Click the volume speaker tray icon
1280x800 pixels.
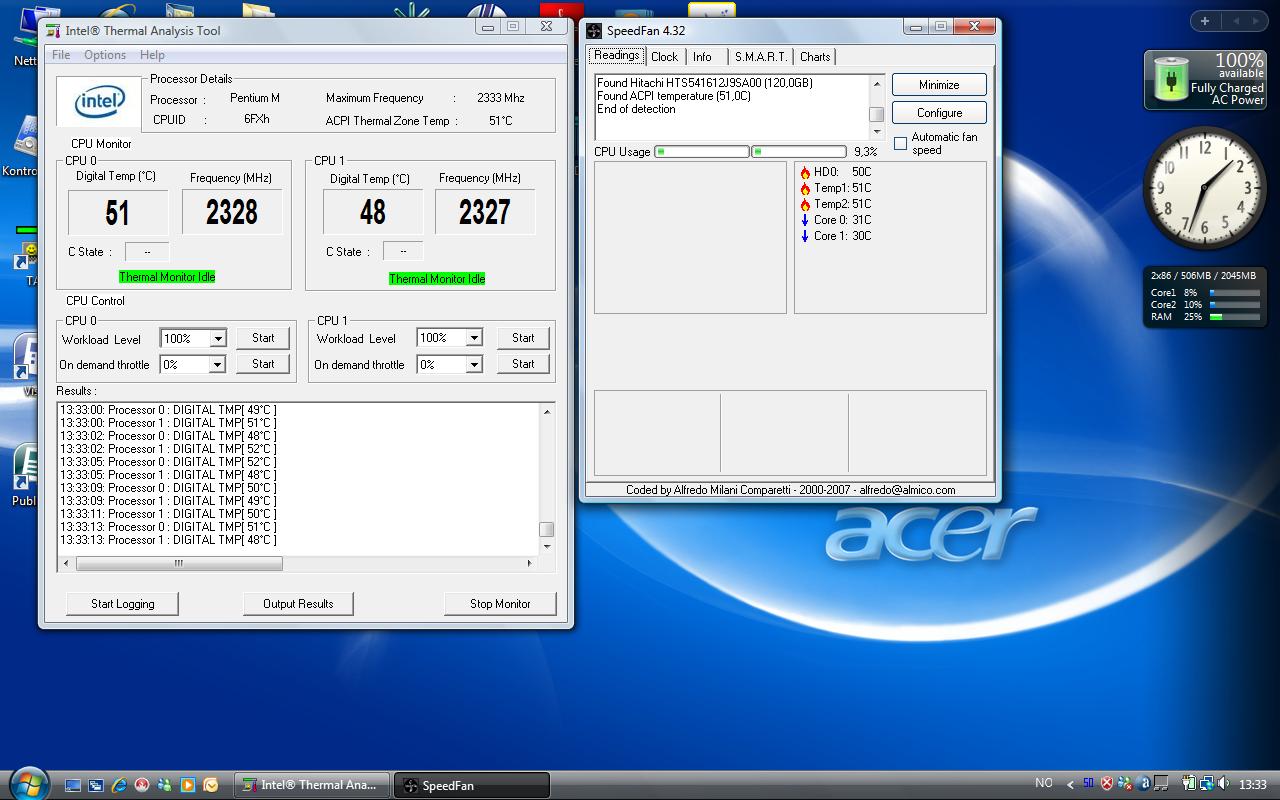pyautogui.click(x=1224, y=783)
